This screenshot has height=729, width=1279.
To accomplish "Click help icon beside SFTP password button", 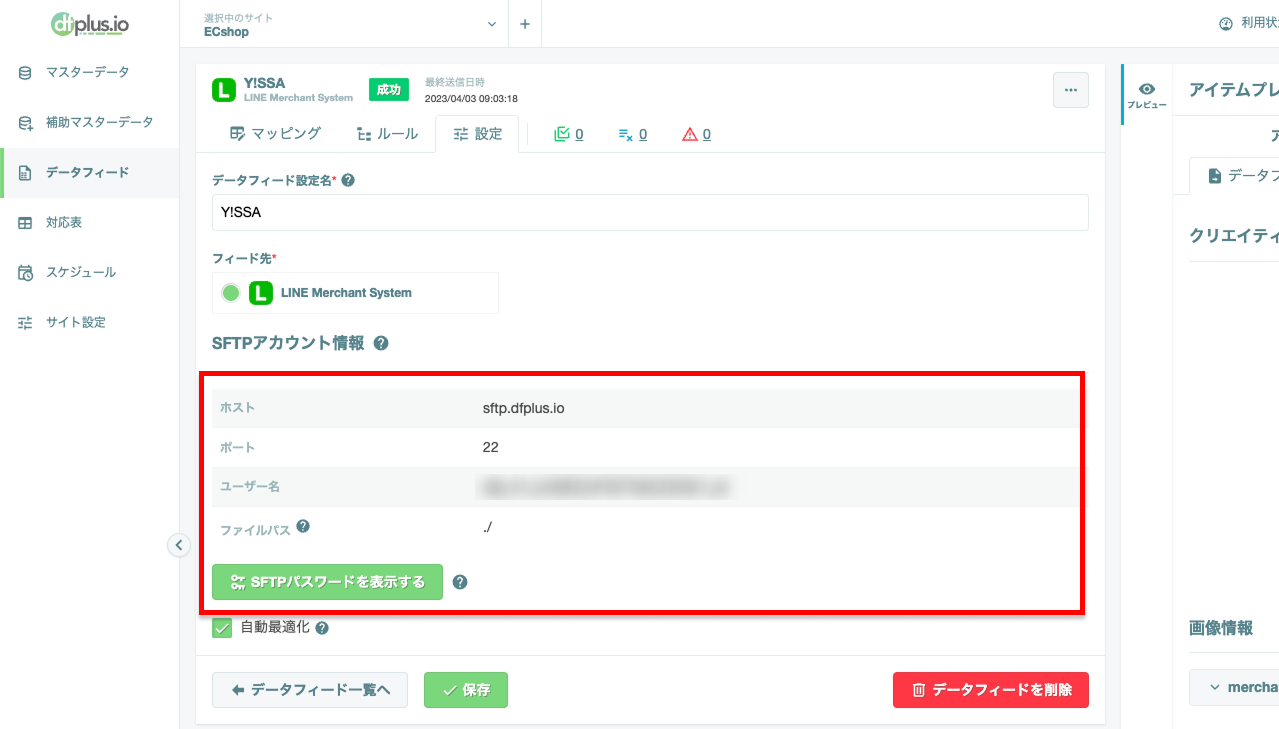I will coord(460,582).
